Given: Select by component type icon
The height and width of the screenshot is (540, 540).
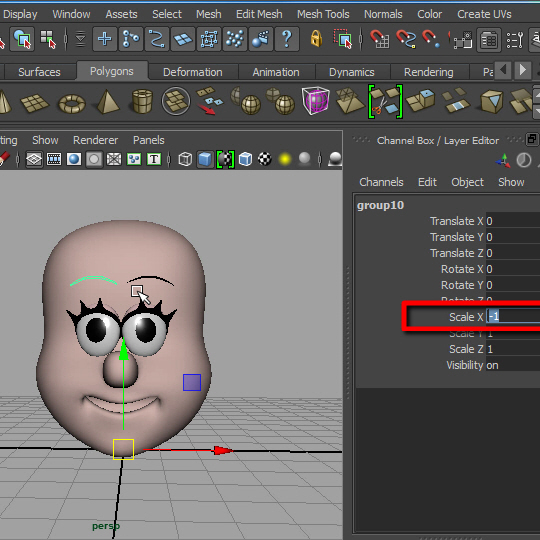Looking at the screenshot, I should [x=48, y=39].
